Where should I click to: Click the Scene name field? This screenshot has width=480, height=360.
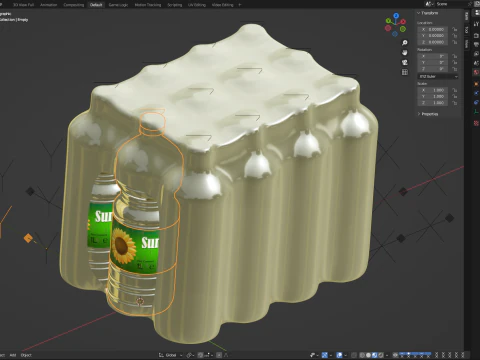click(x=450, y=4)
